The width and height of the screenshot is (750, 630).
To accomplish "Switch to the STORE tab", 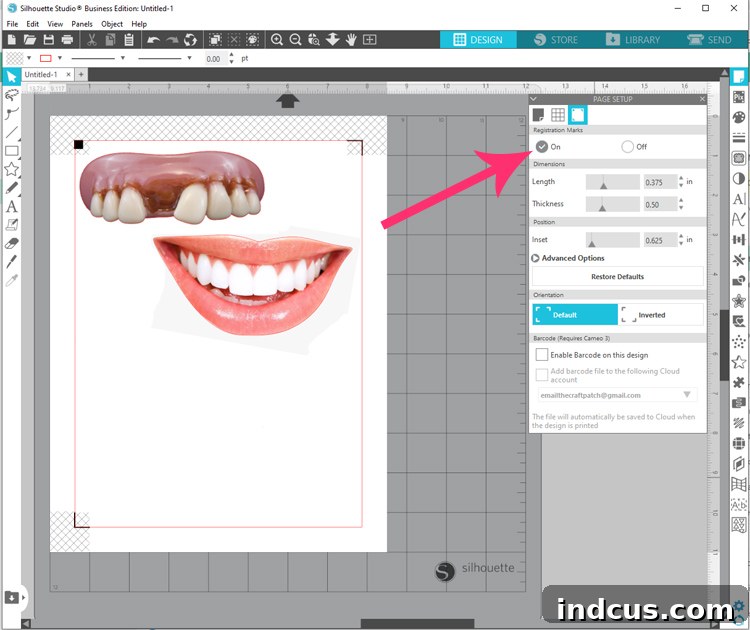I will 556,40.
